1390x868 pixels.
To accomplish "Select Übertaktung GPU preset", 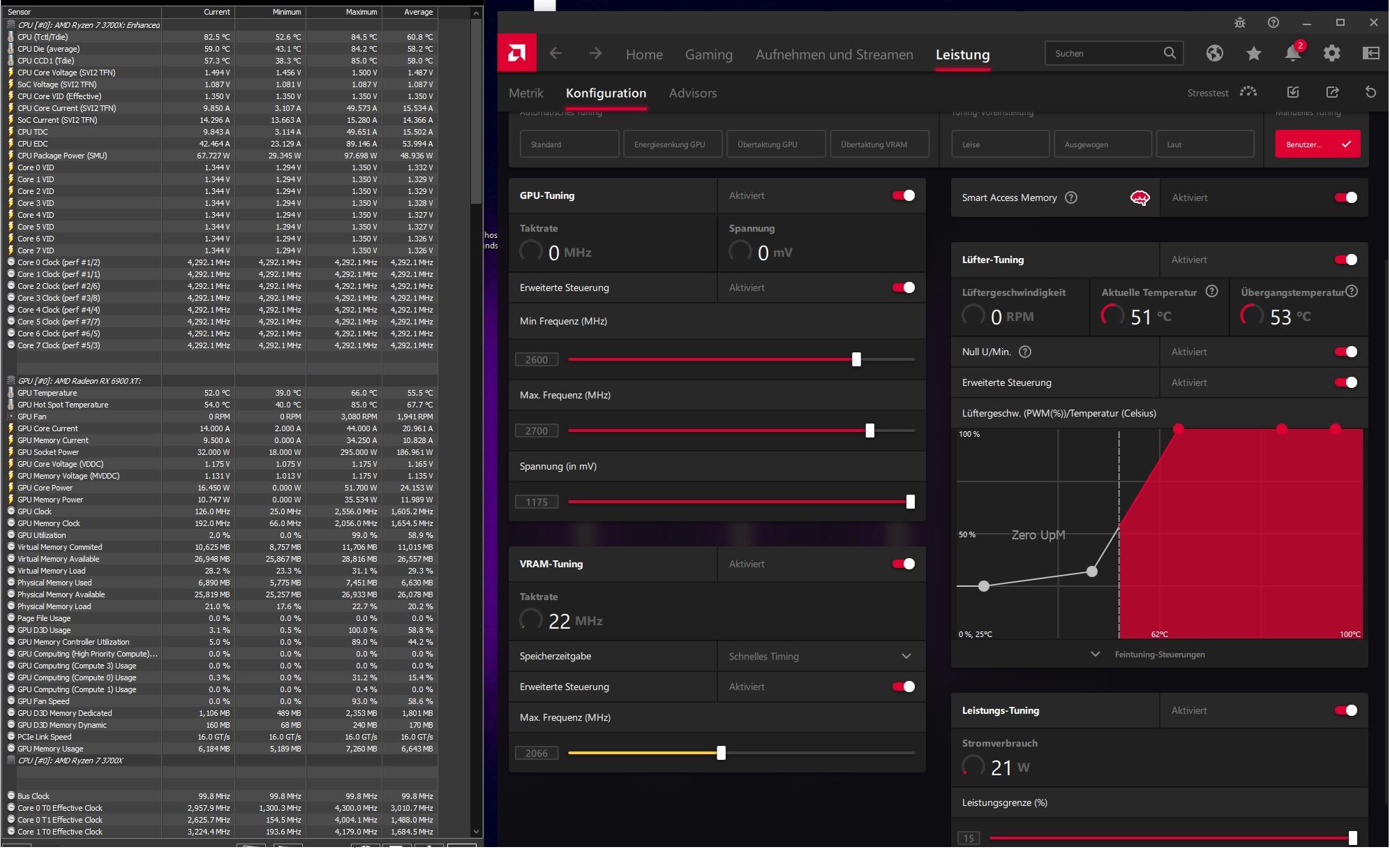I will [x=776, y=144].
